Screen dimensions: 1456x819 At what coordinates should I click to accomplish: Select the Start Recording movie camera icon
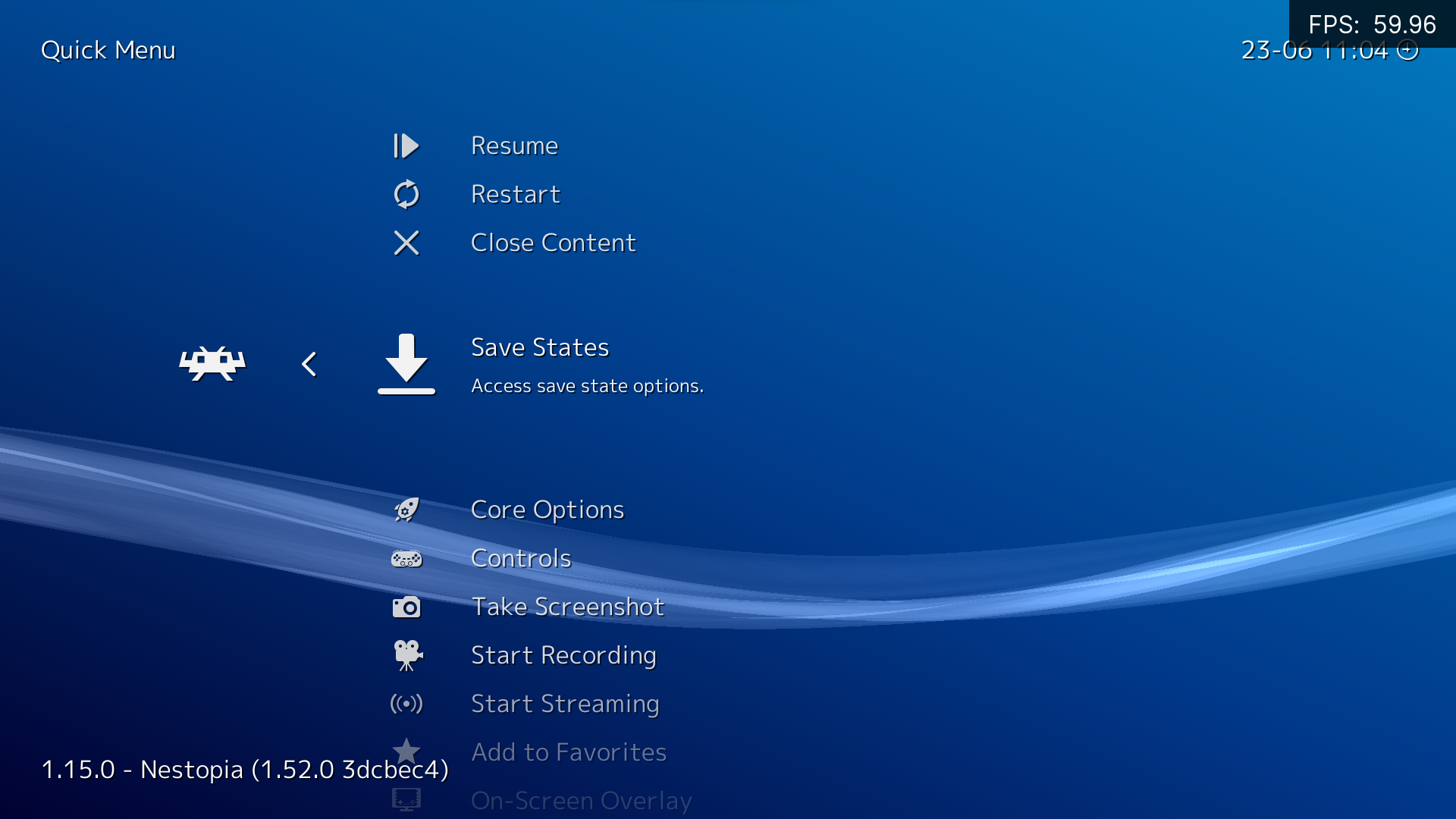click(x=406, y=654)
